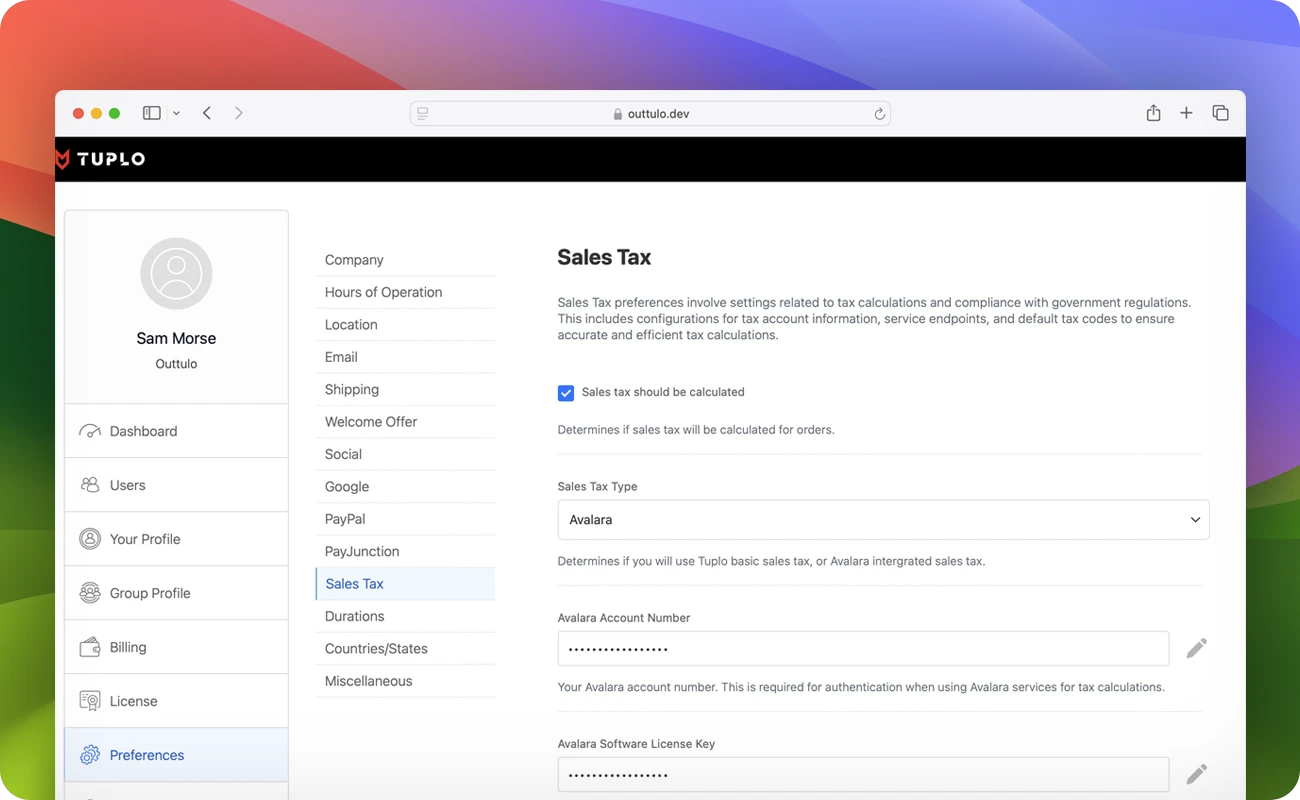Select Shipping preferences section

[x=405, y=389]
